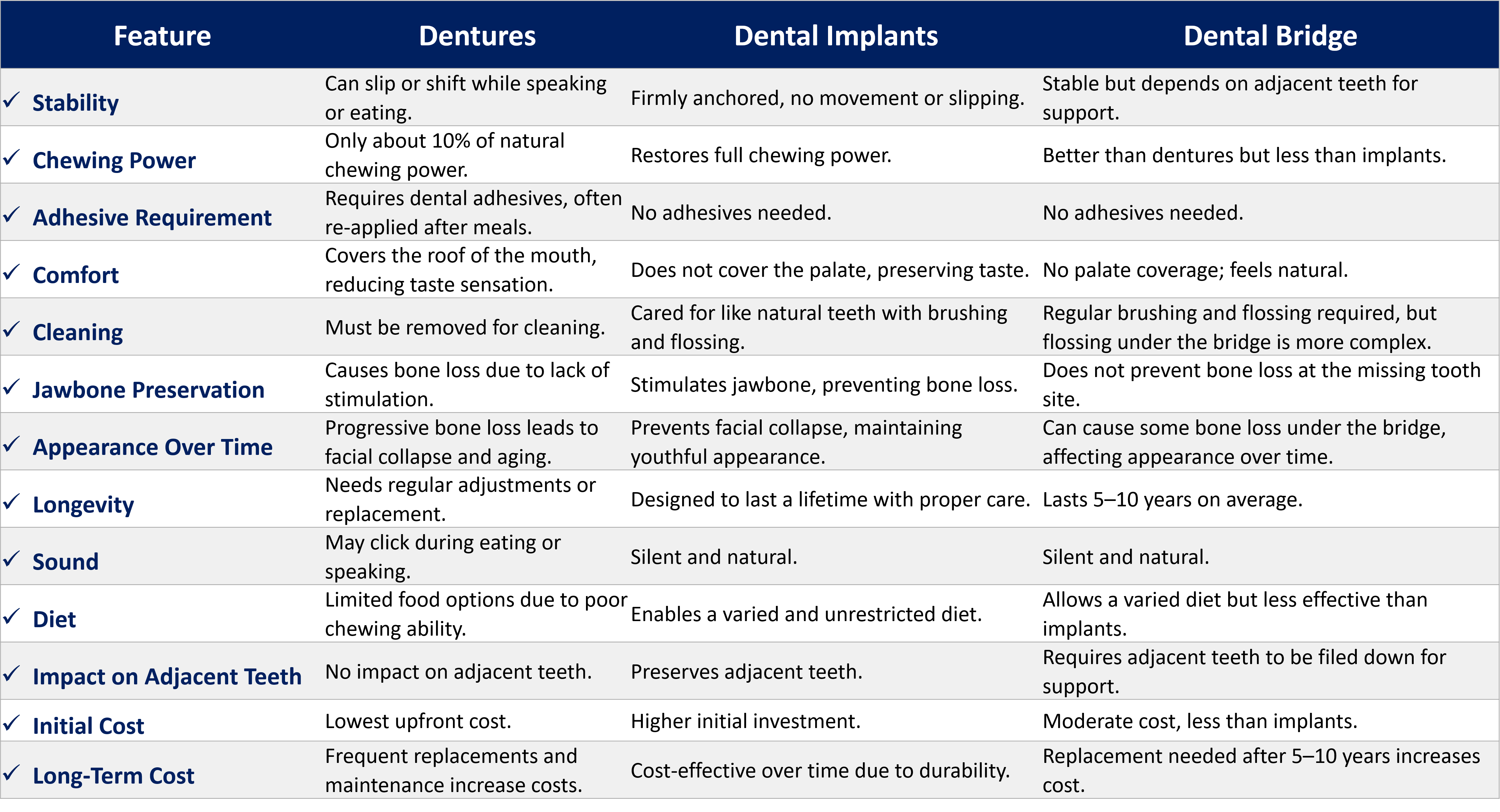
Task: Click the Cleaning feature label
Action: click(78, 332)
